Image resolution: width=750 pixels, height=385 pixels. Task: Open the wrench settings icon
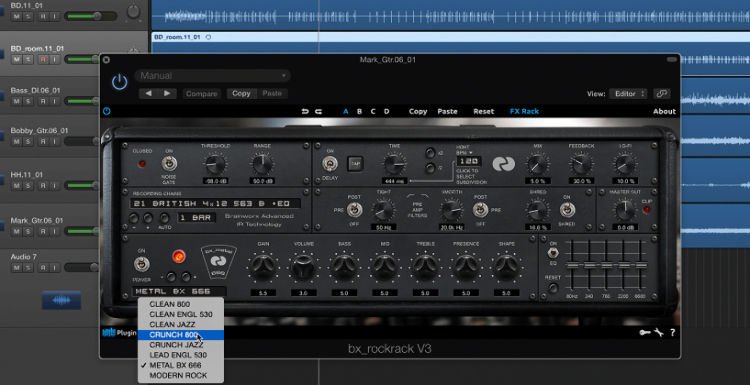pyautogui.click(x=659, y=333)
